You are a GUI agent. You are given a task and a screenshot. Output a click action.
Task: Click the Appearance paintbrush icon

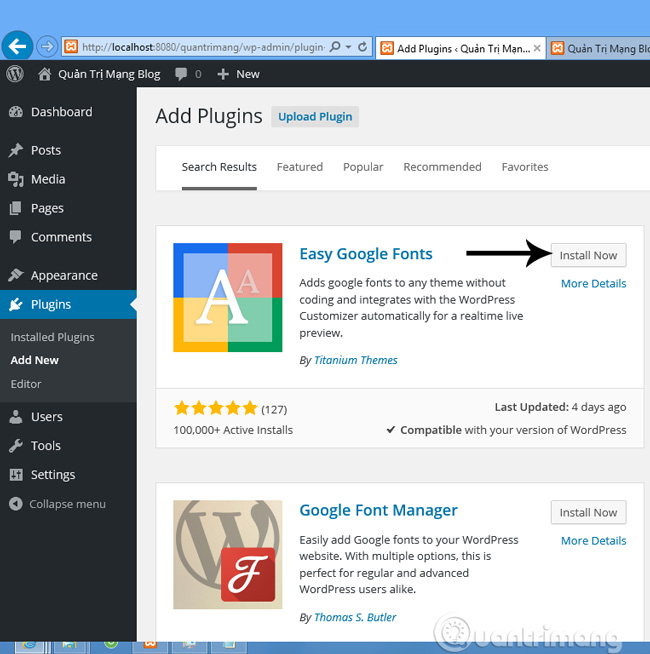[16, 275]
